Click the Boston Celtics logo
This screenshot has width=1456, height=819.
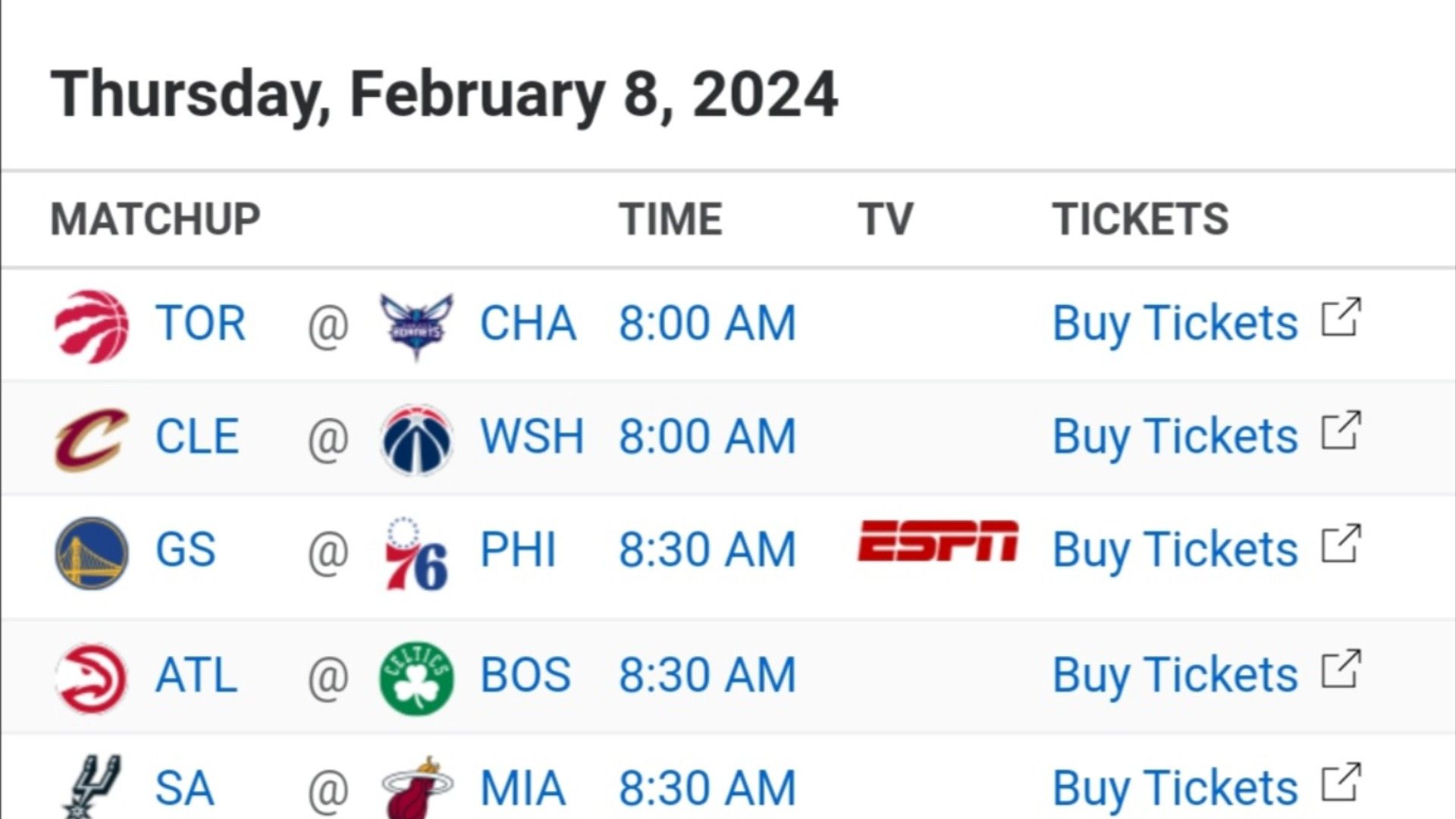click(416, 678)
